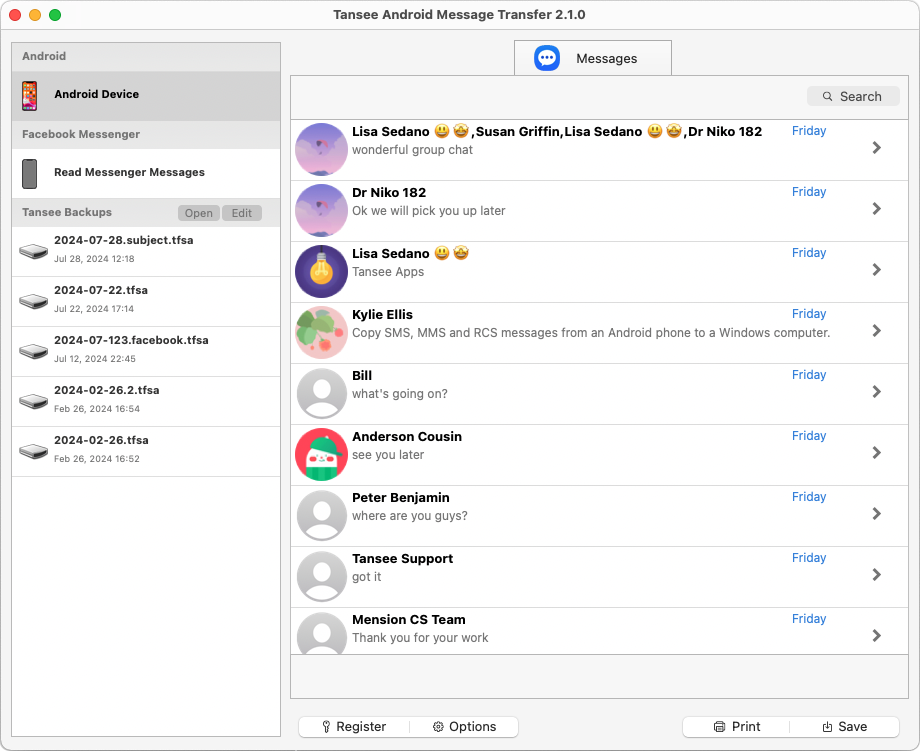Click message preview 'see you later'

coord(388,455)
